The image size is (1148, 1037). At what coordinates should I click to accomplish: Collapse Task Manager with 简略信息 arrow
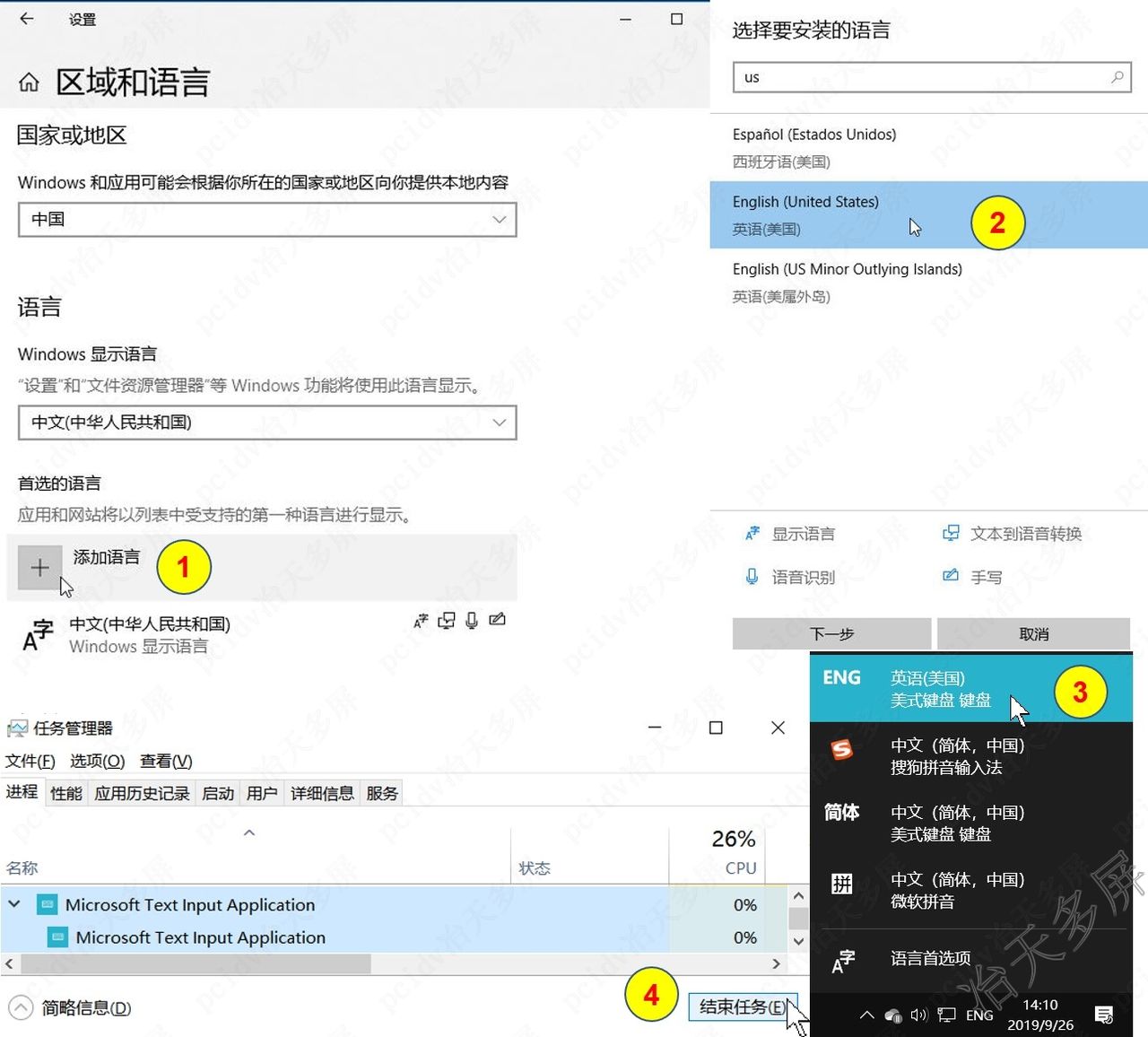pos(21,1008)
